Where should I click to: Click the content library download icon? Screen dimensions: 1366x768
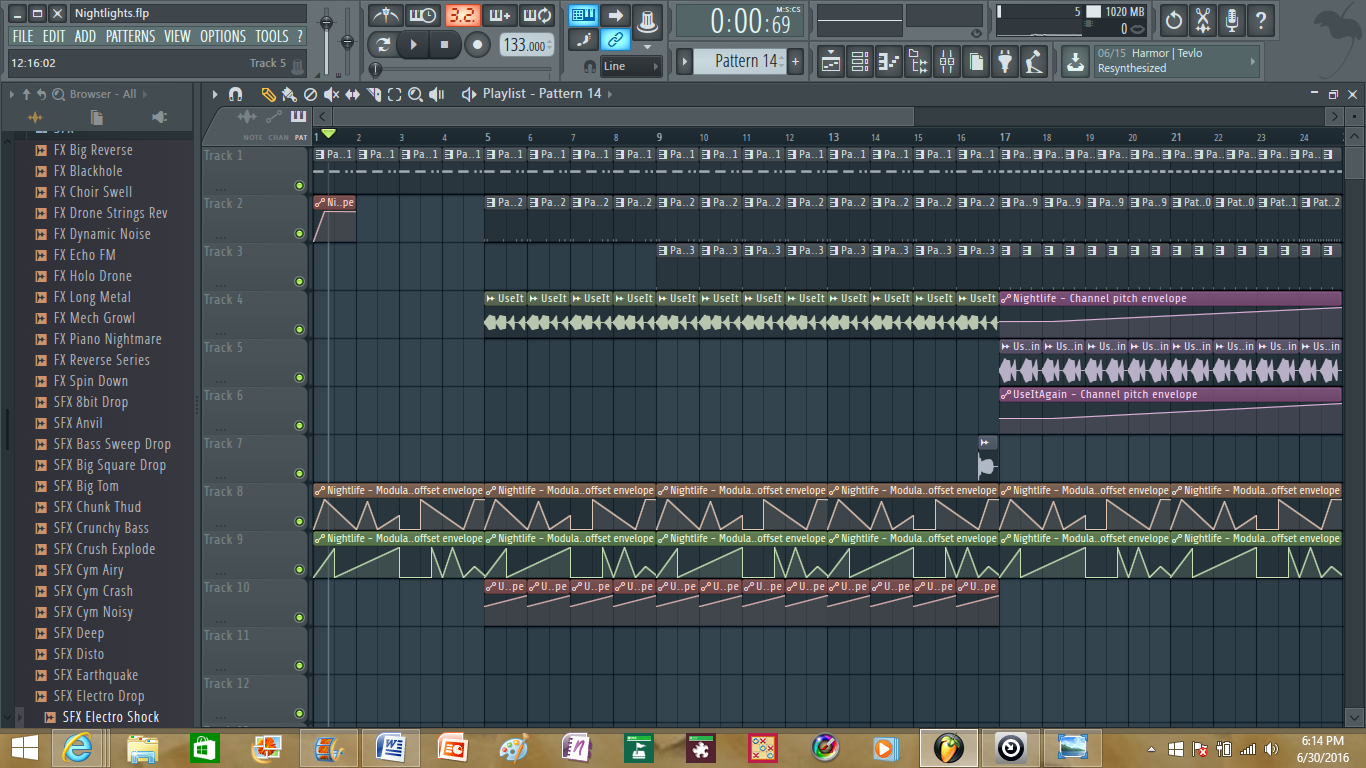pos(1075,62)
